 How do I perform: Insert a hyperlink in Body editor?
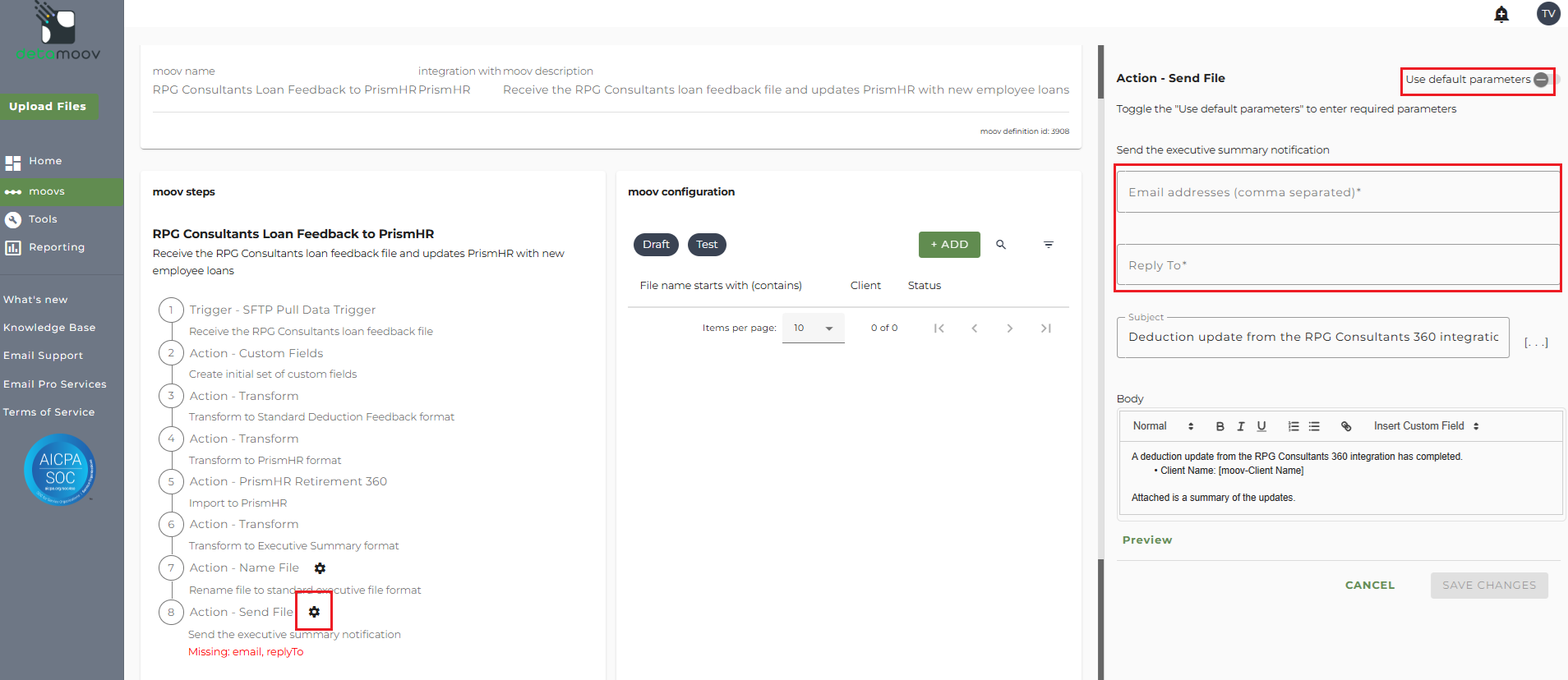1346,426
